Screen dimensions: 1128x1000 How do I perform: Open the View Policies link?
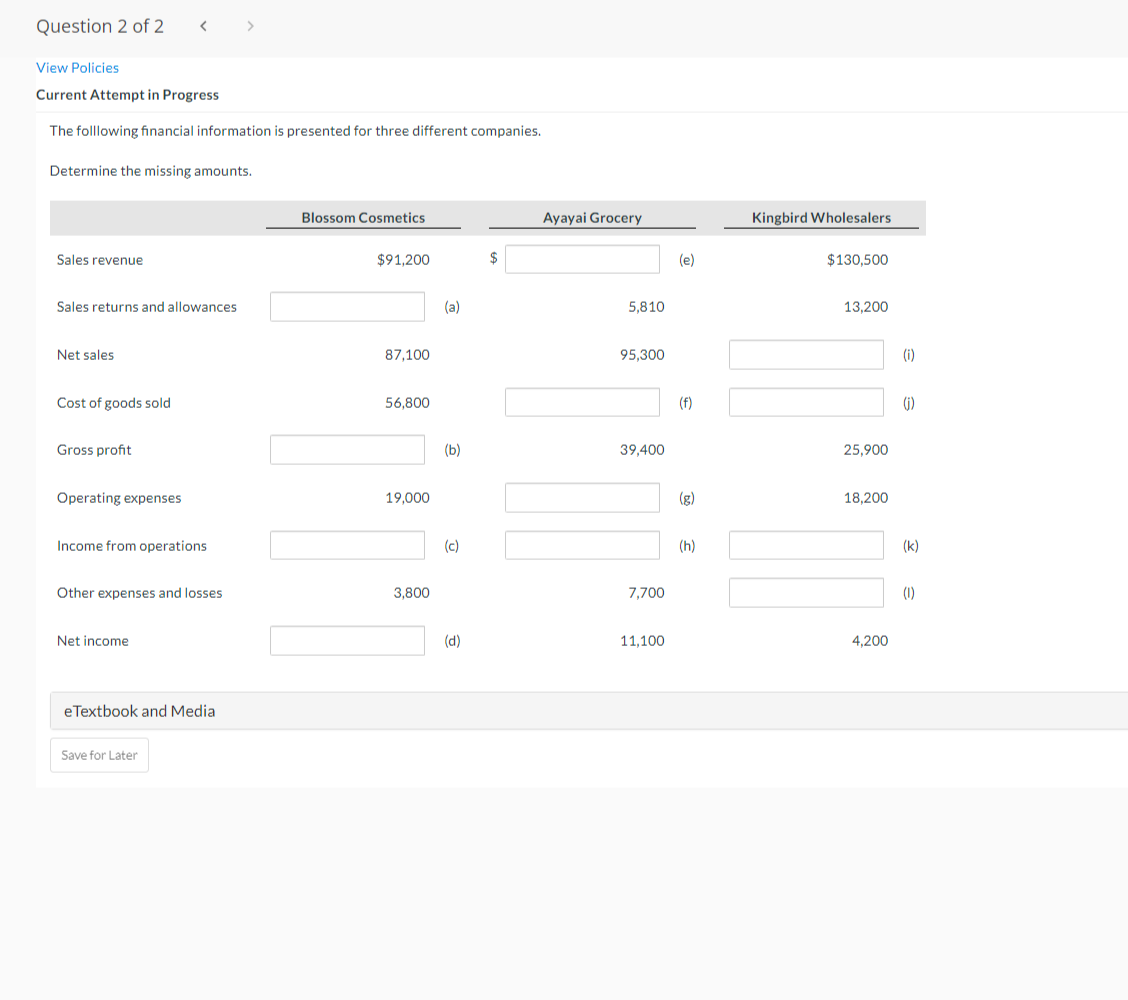(77, 67)
